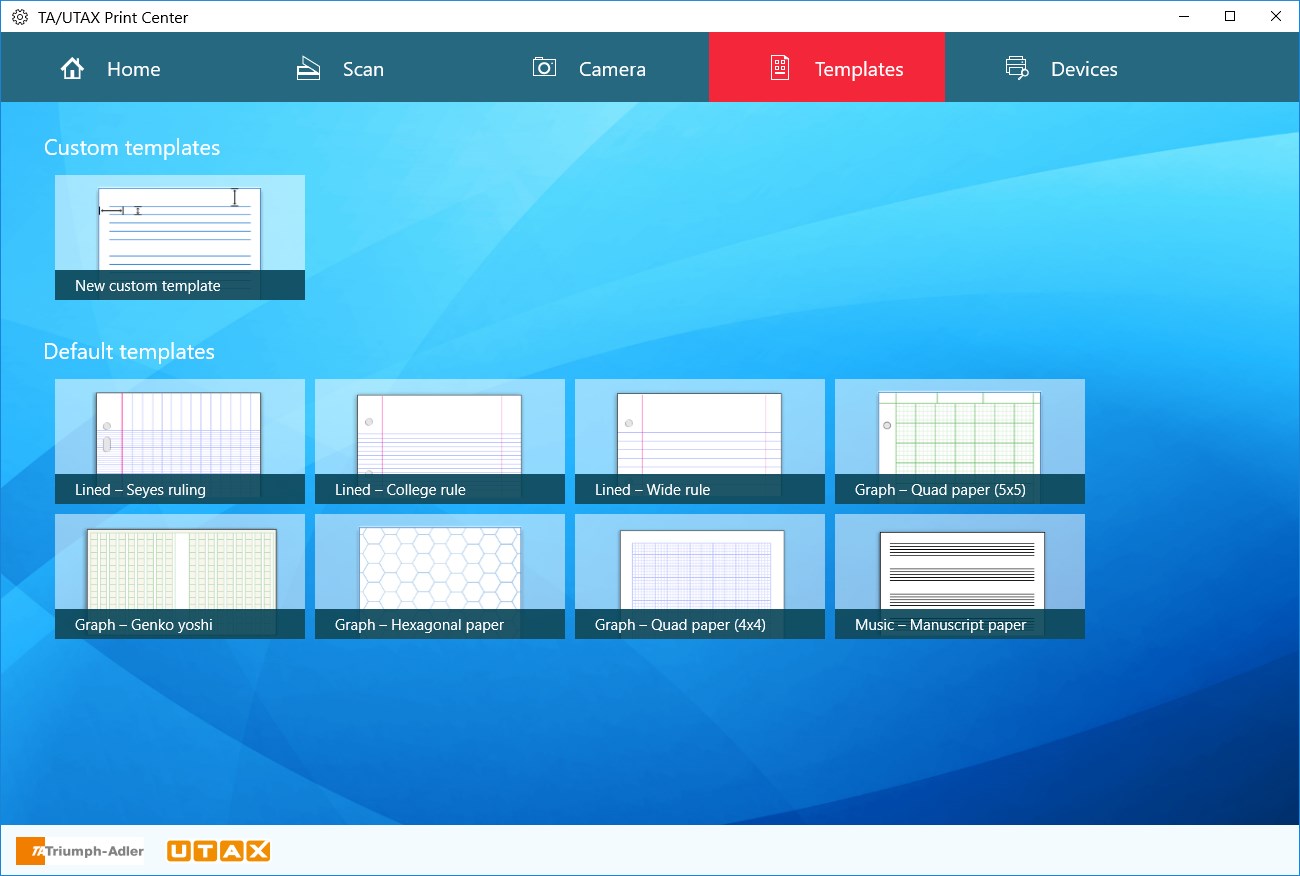
Task: Select the Music – Manuscript paper template
Action: (959, 576)
